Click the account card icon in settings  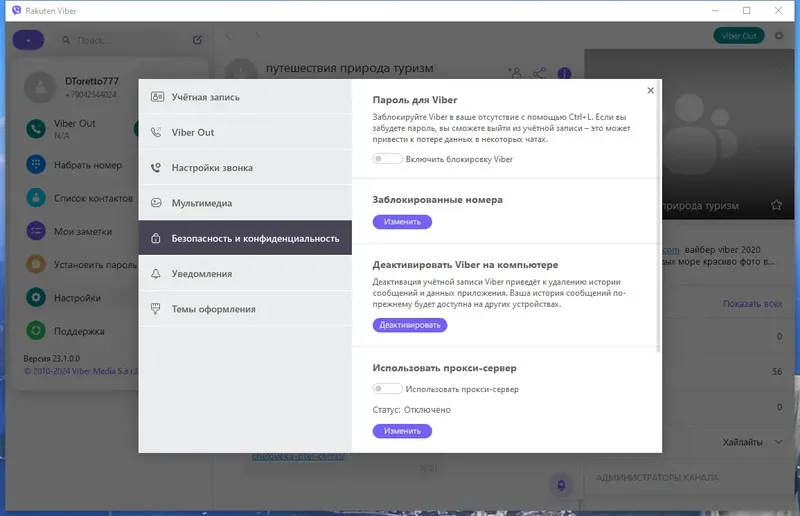[x=157, y=97]
